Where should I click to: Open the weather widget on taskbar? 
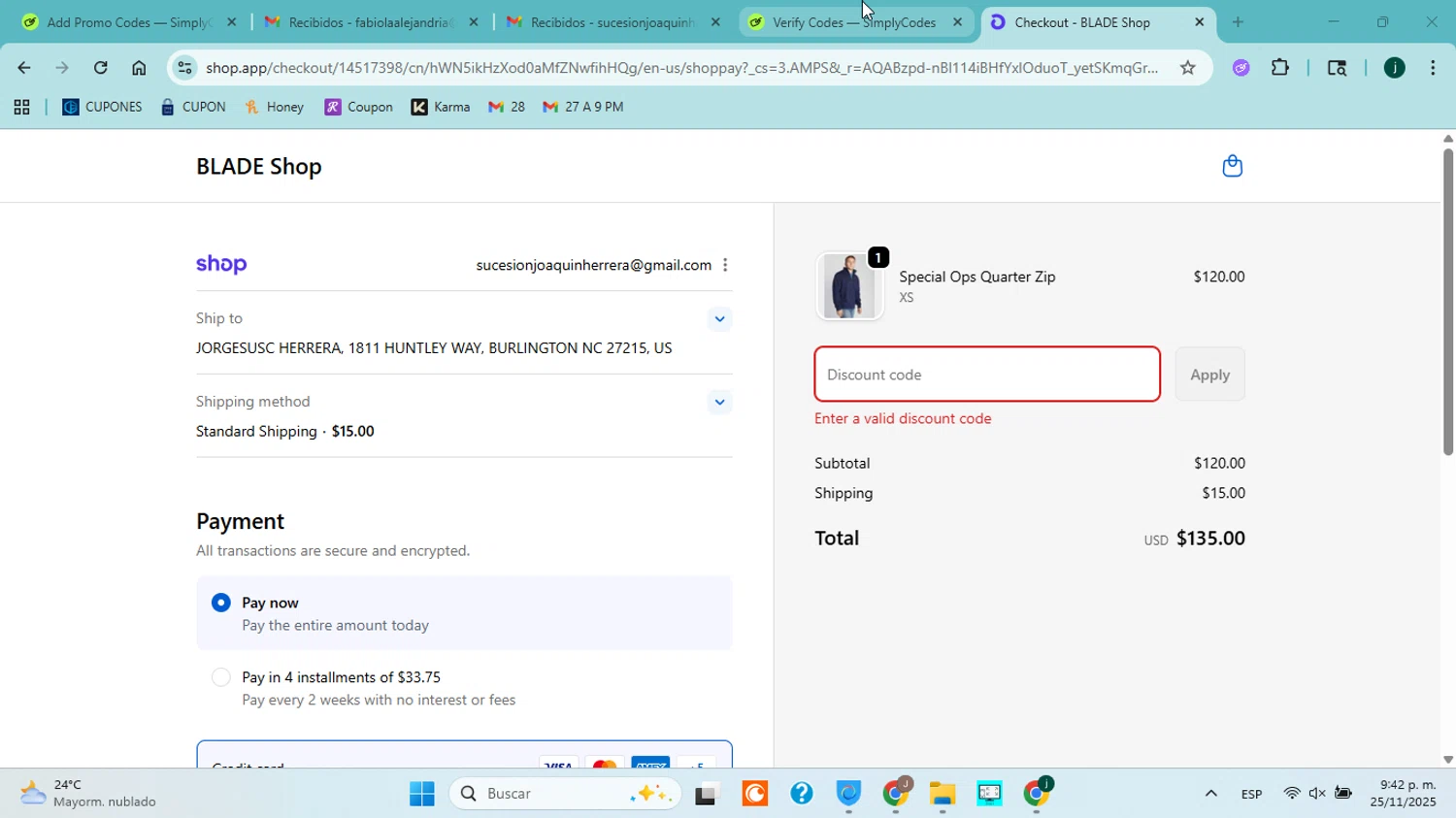(89, 793)
